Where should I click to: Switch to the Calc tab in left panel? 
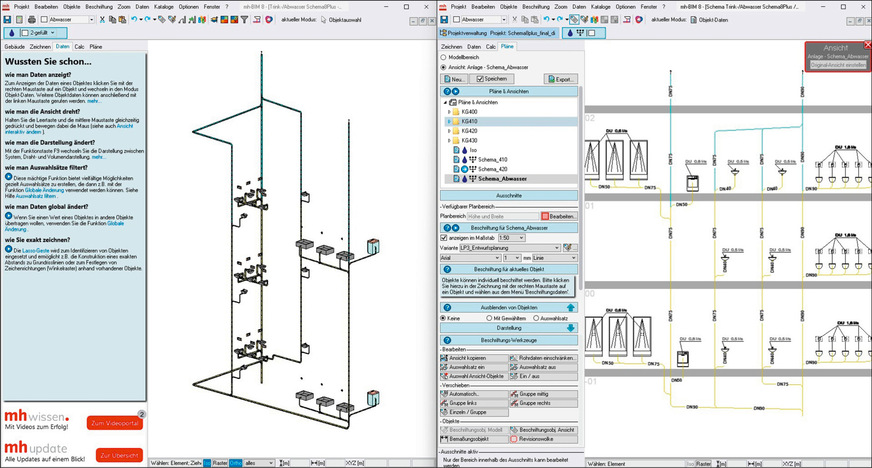coord(77,46)
